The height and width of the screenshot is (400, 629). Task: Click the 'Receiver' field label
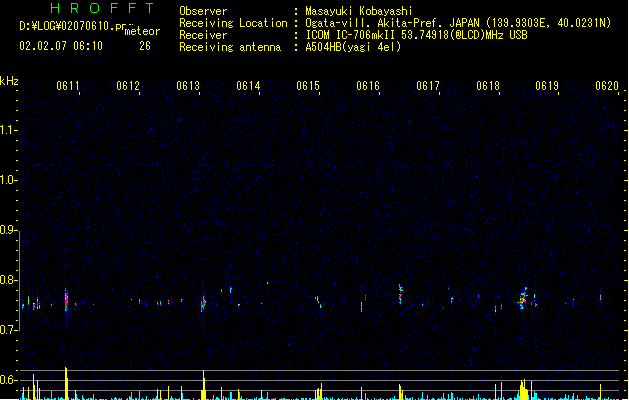(203, 35)
